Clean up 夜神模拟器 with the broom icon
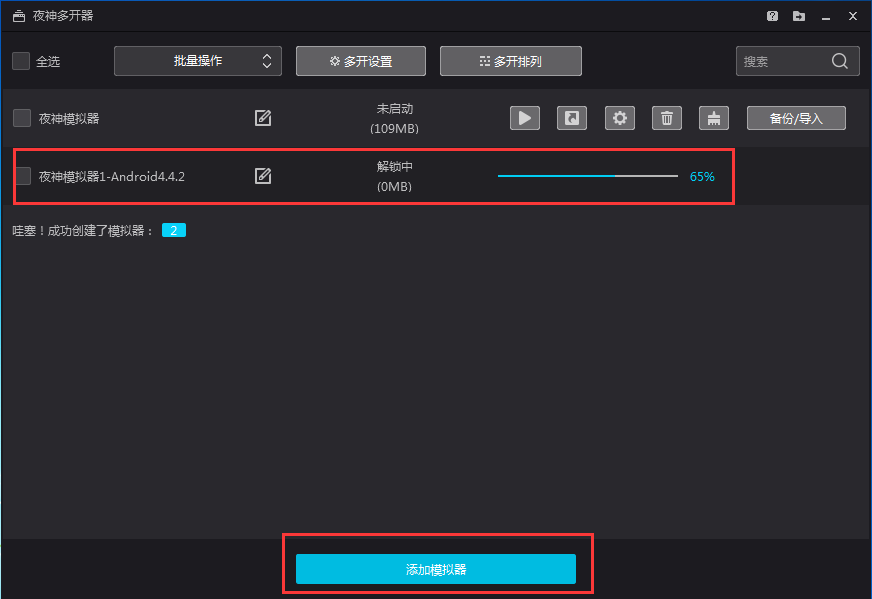Screen dimensions: 872x599 pos(713,117)
